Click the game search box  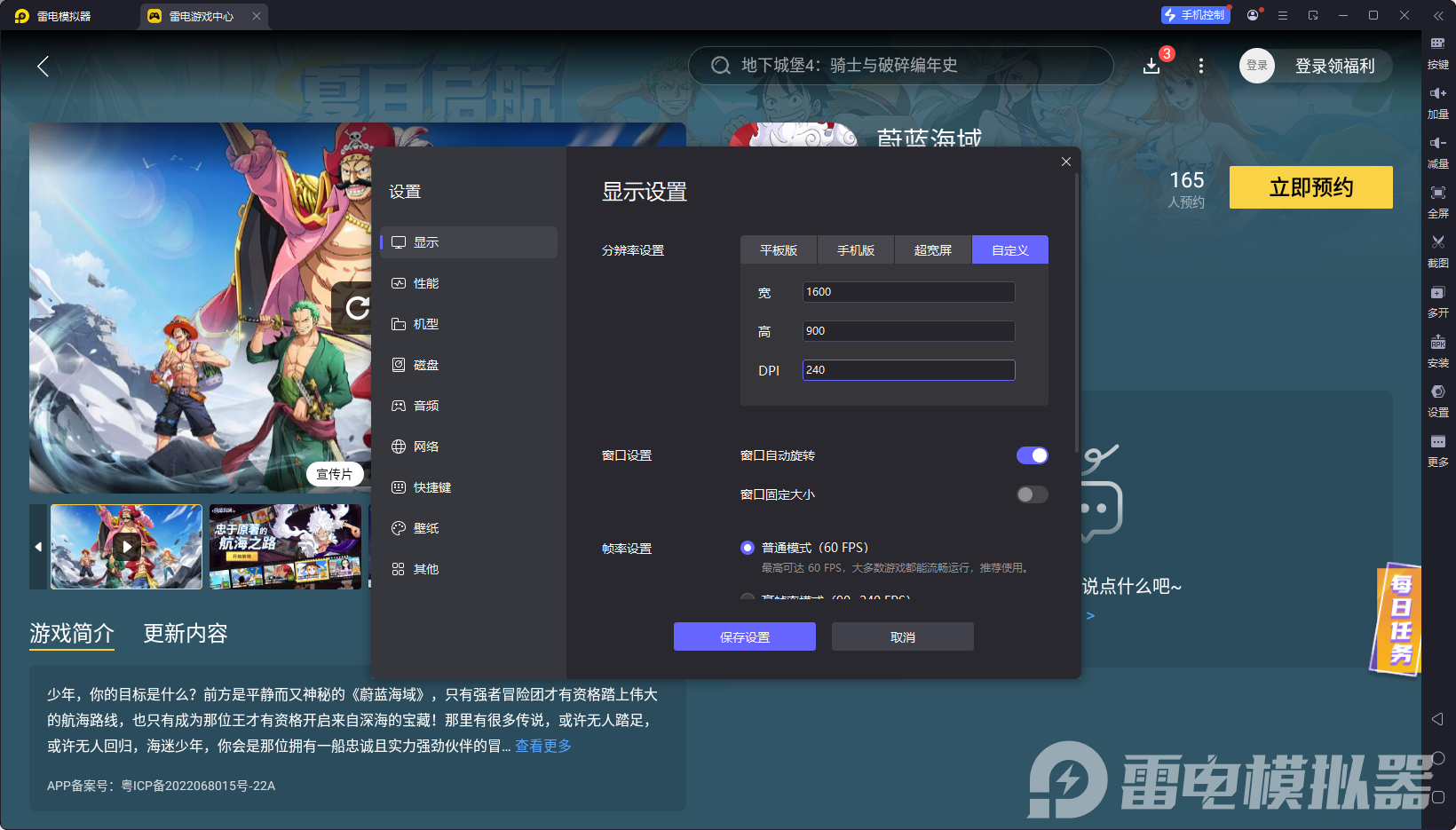coord(901,66)
